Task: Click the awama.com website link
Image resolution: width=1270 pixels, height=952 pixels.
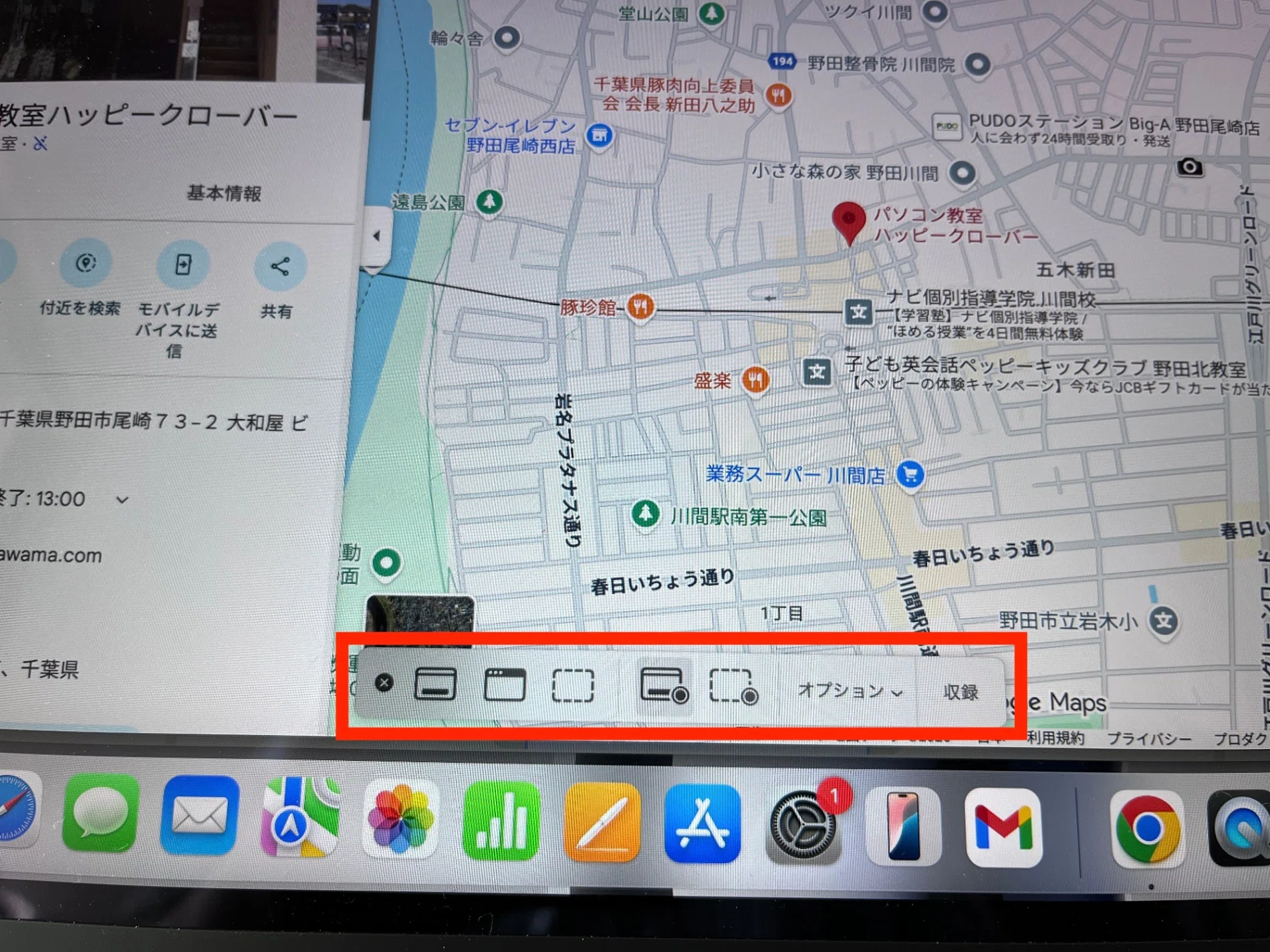Action: (51, 555)
